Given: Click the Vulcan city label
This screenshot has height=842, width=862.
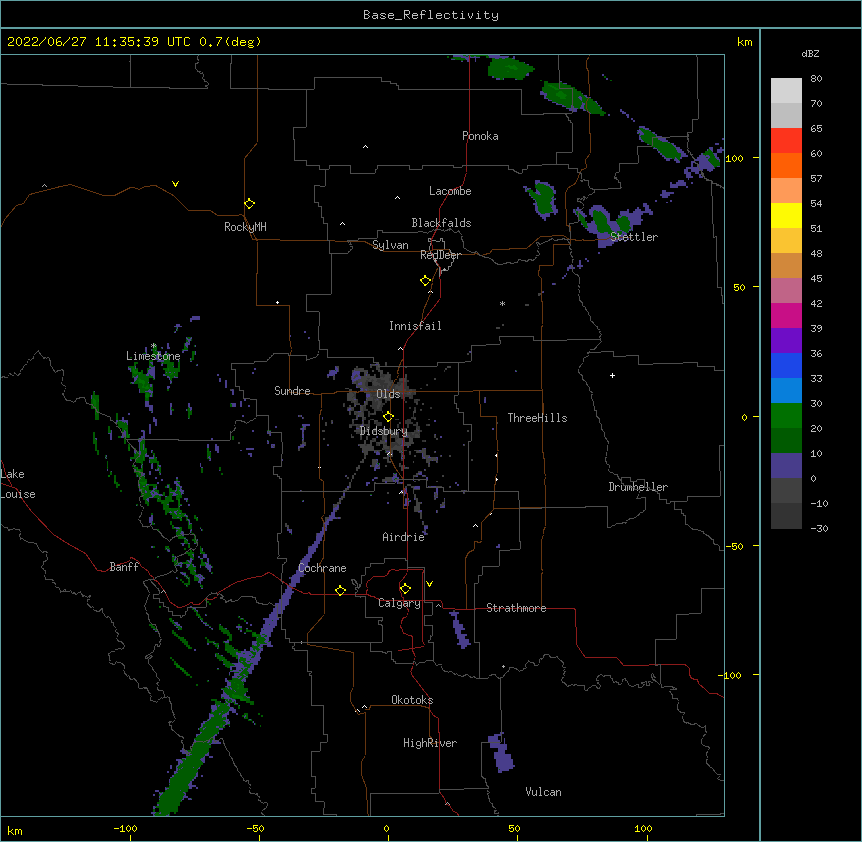Looking at the screenshot, I should click(543, 792).
